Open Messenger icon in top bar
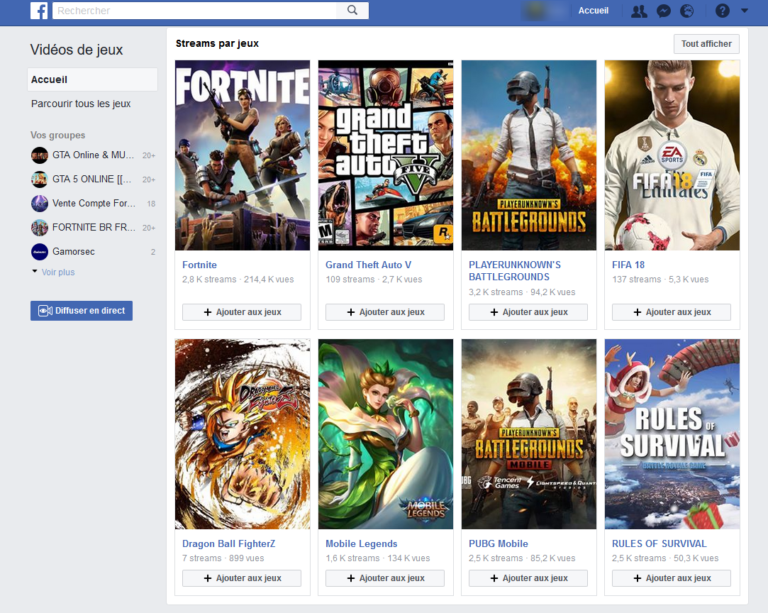Image resolution: width=768 pixels, height=613 pixels. tap(663, 11)
